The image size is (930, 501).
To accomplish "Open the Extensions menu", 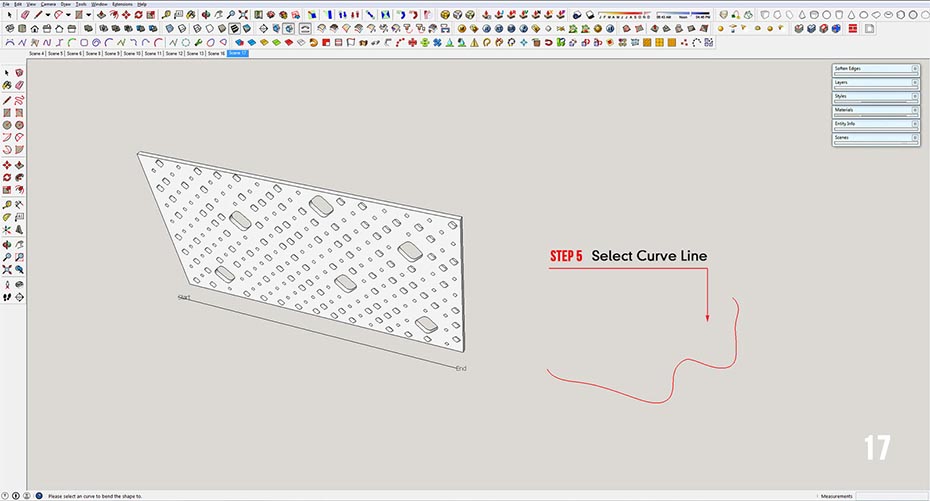I will pyautogui.click(x=122, y=4).
